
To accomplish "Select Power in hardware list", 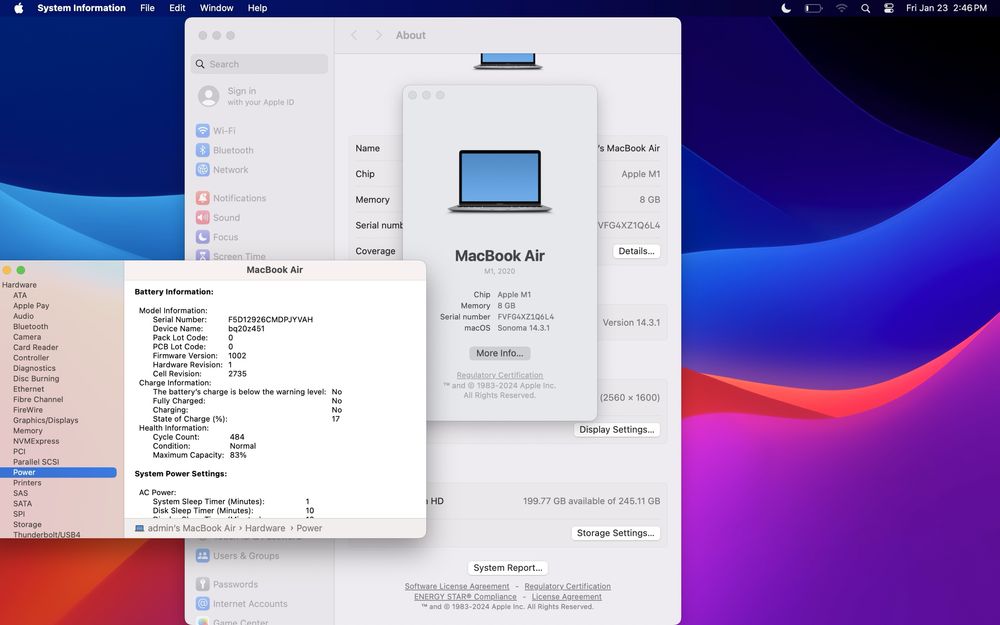I will click(x=58, y=473).
